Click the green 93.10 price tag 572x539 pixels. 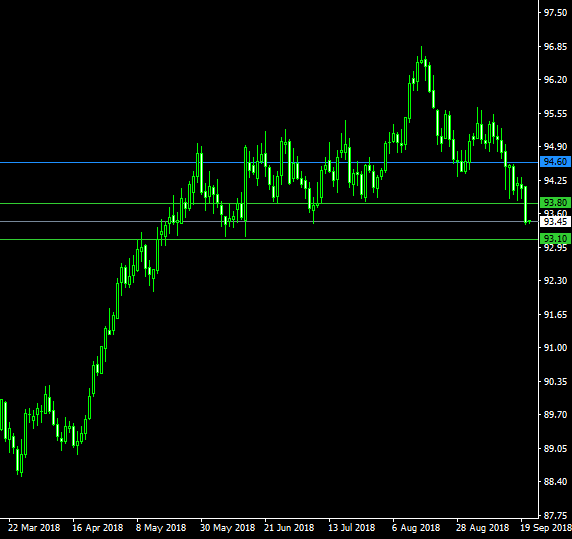coord(555,239)
